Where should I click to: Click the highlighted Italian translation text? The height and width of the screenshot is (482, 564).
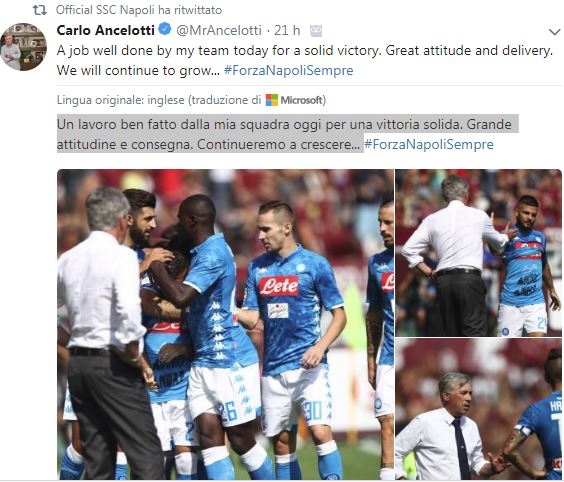click(284, 134)
